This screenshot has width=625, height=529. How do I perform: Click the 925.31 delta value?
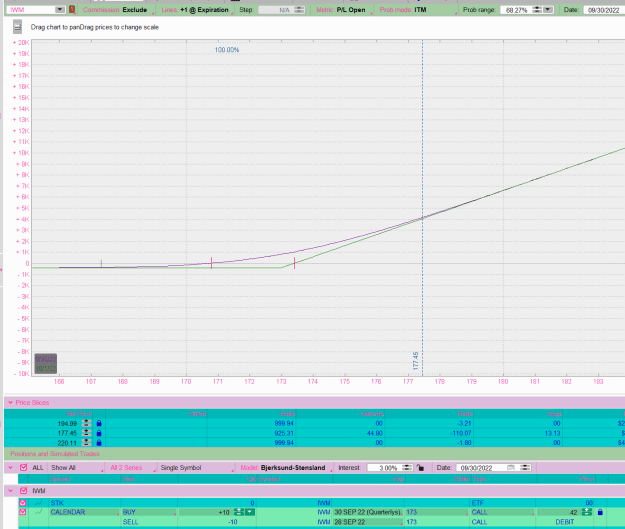(284, 433)
